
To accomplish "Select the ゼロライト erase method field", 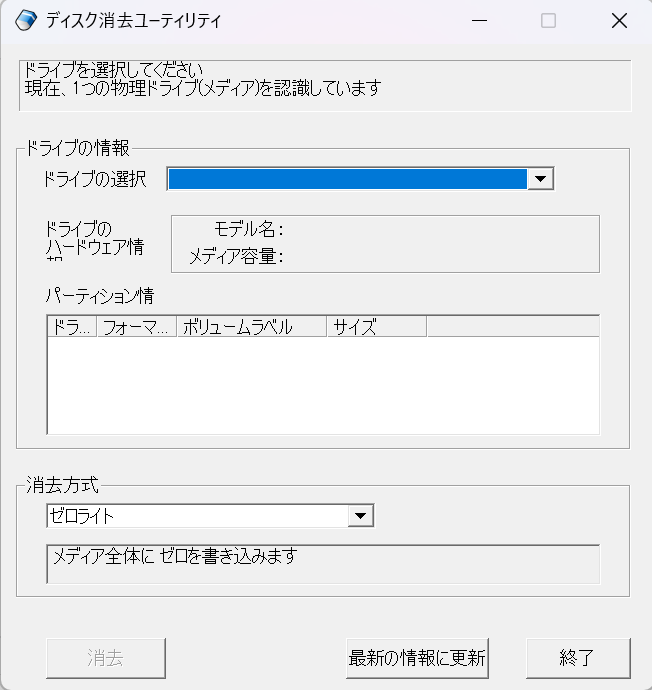I will 197,516.
